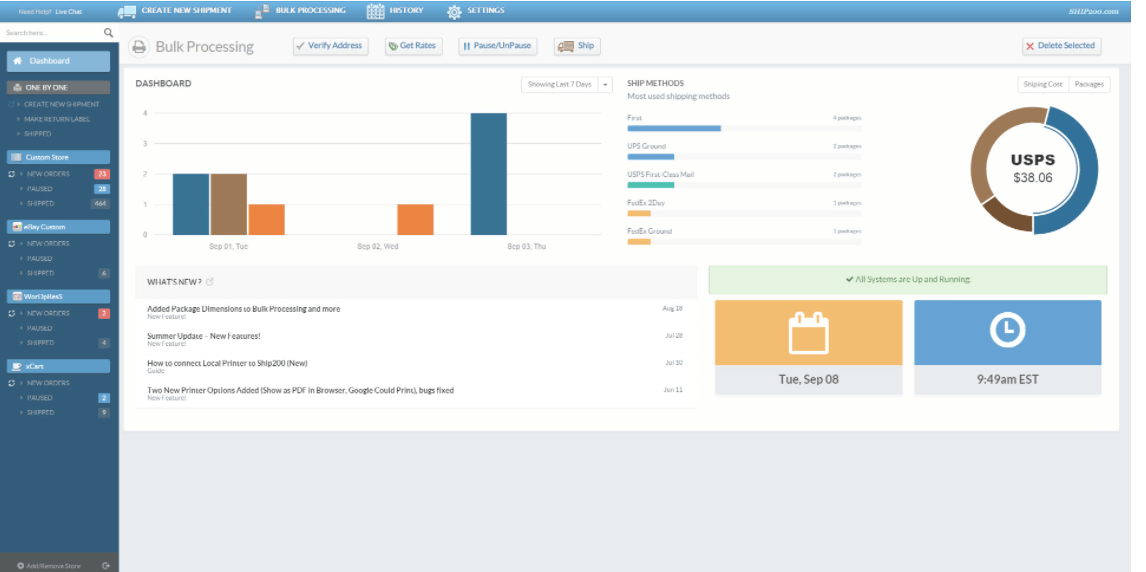
Task: Click the brown bar for Sep 01
Action: (228, 205)
